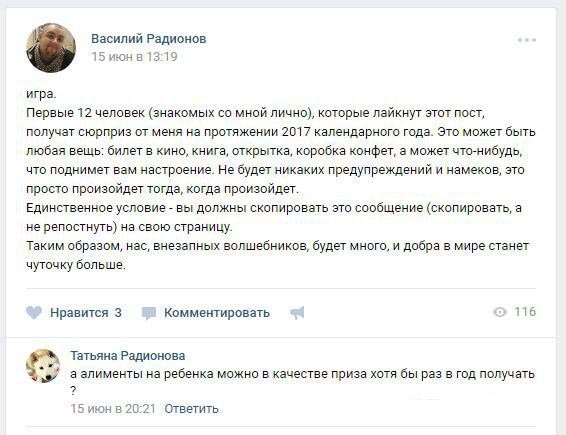Click the post text starting with игра

click(x=42, y=94)
